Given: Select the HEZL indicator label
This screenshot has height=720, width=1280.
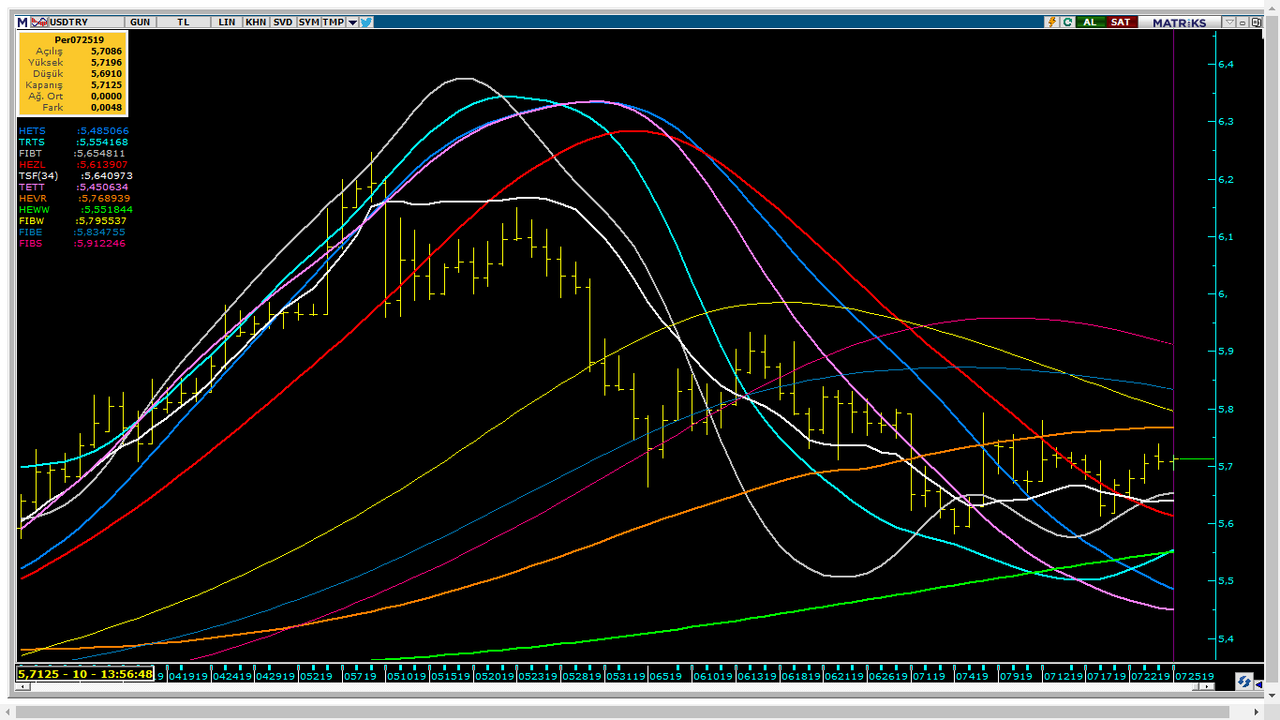Looking at the screenshot, I should [32, 164].
